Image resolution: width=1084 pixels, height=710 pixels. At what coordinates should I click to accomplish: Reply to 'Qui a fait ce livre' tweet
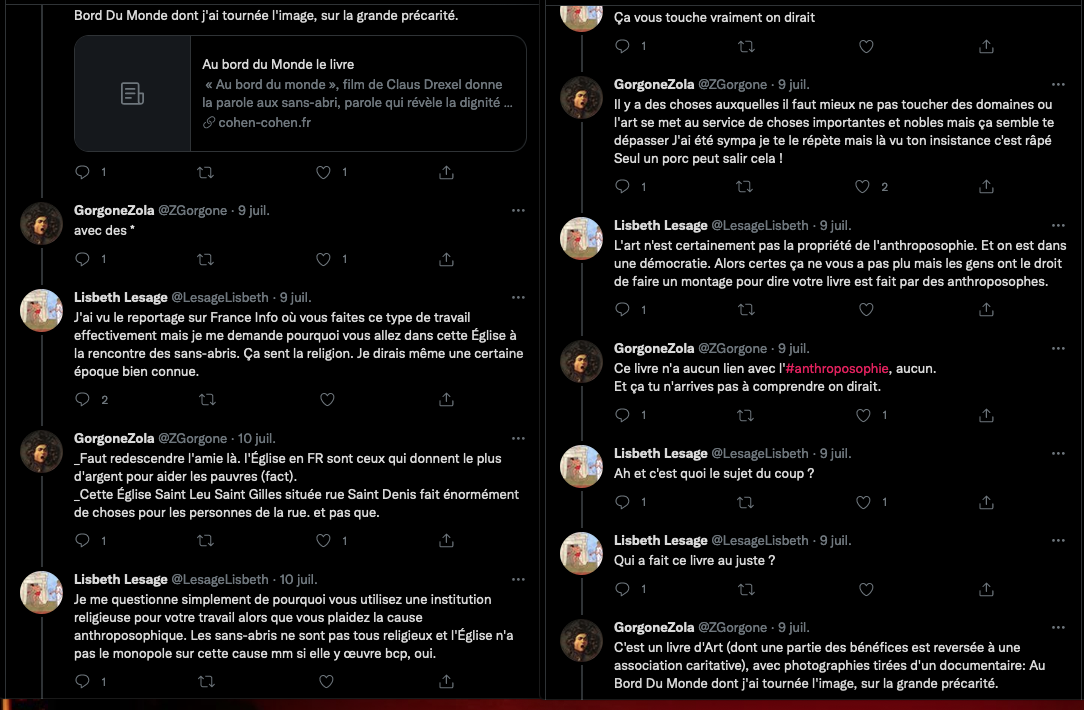pos(622,589)
